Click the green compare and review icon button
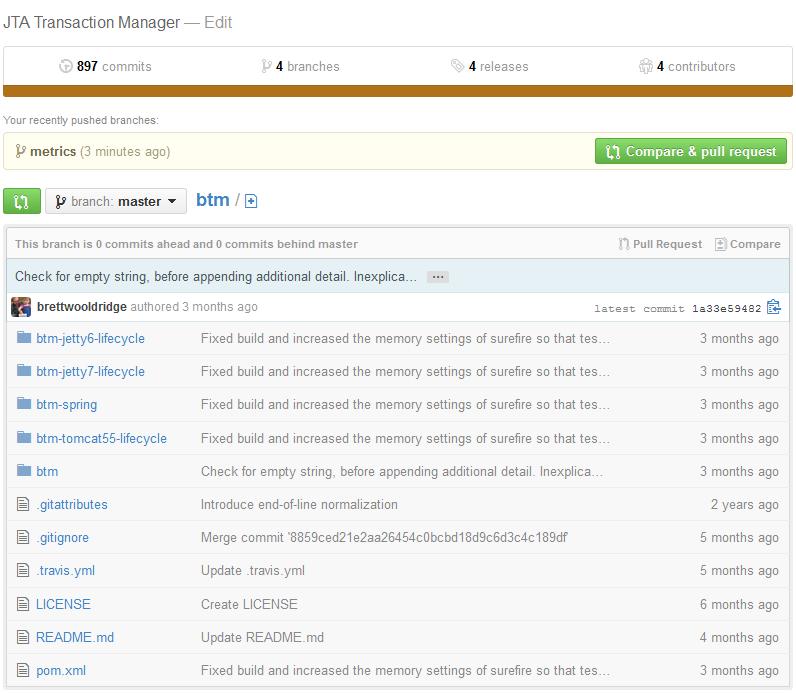The height and width of the screenshot is (693, 796). pyautogui.click(x=21, y=201)
